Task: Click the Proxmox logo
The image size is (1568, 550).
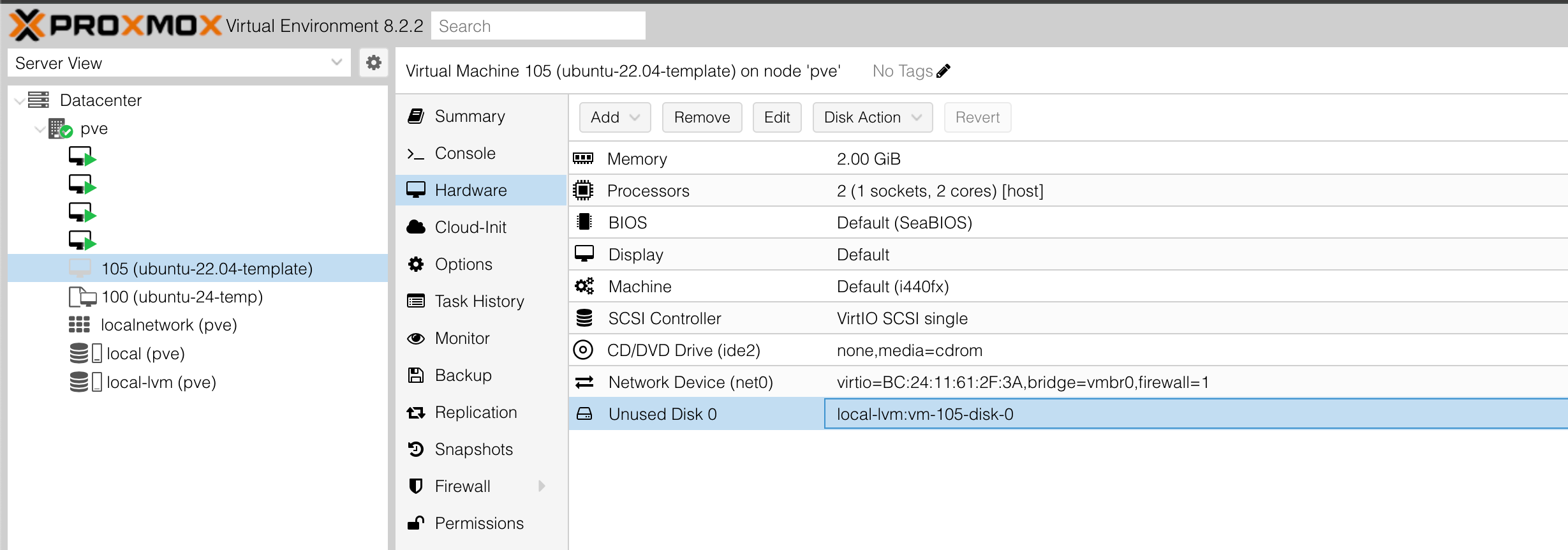Action: coord(115,26)
